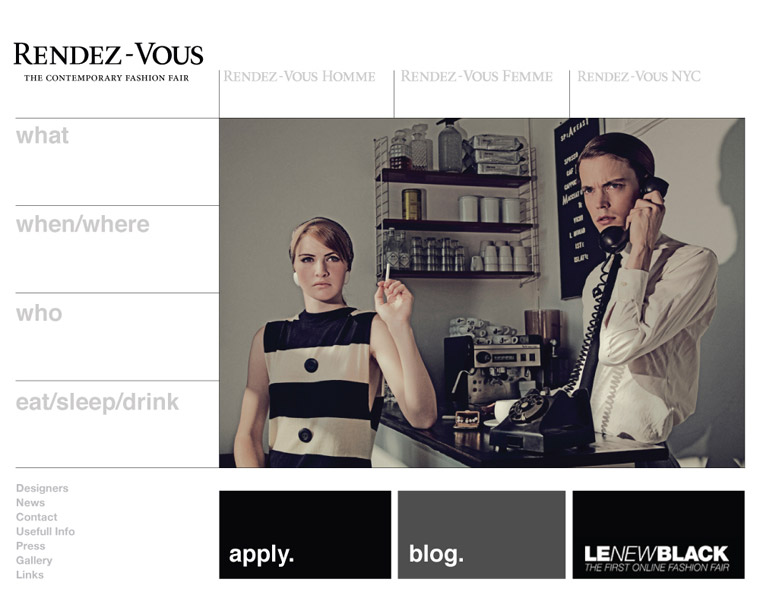Open the Rendez-Vous Homme tab
Screen dimensions: 760x595
(299, 77)
